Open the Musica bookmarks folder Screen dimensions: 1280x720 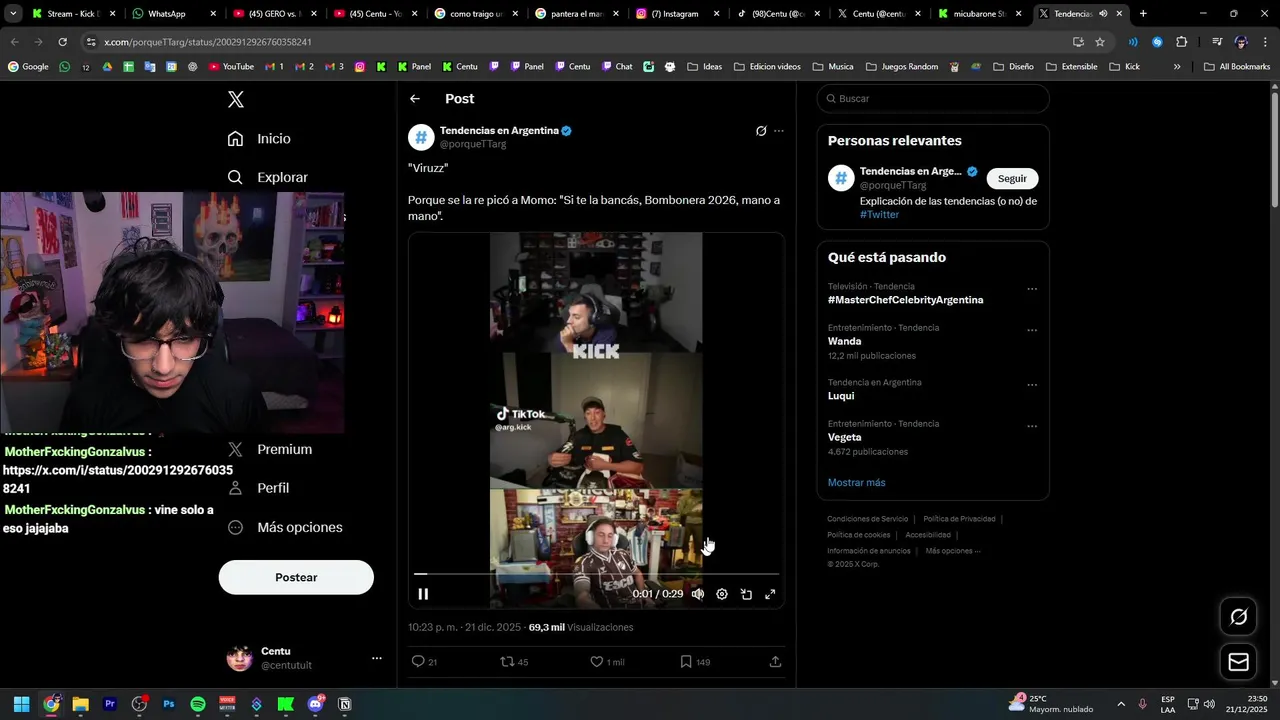pos(833,67)
